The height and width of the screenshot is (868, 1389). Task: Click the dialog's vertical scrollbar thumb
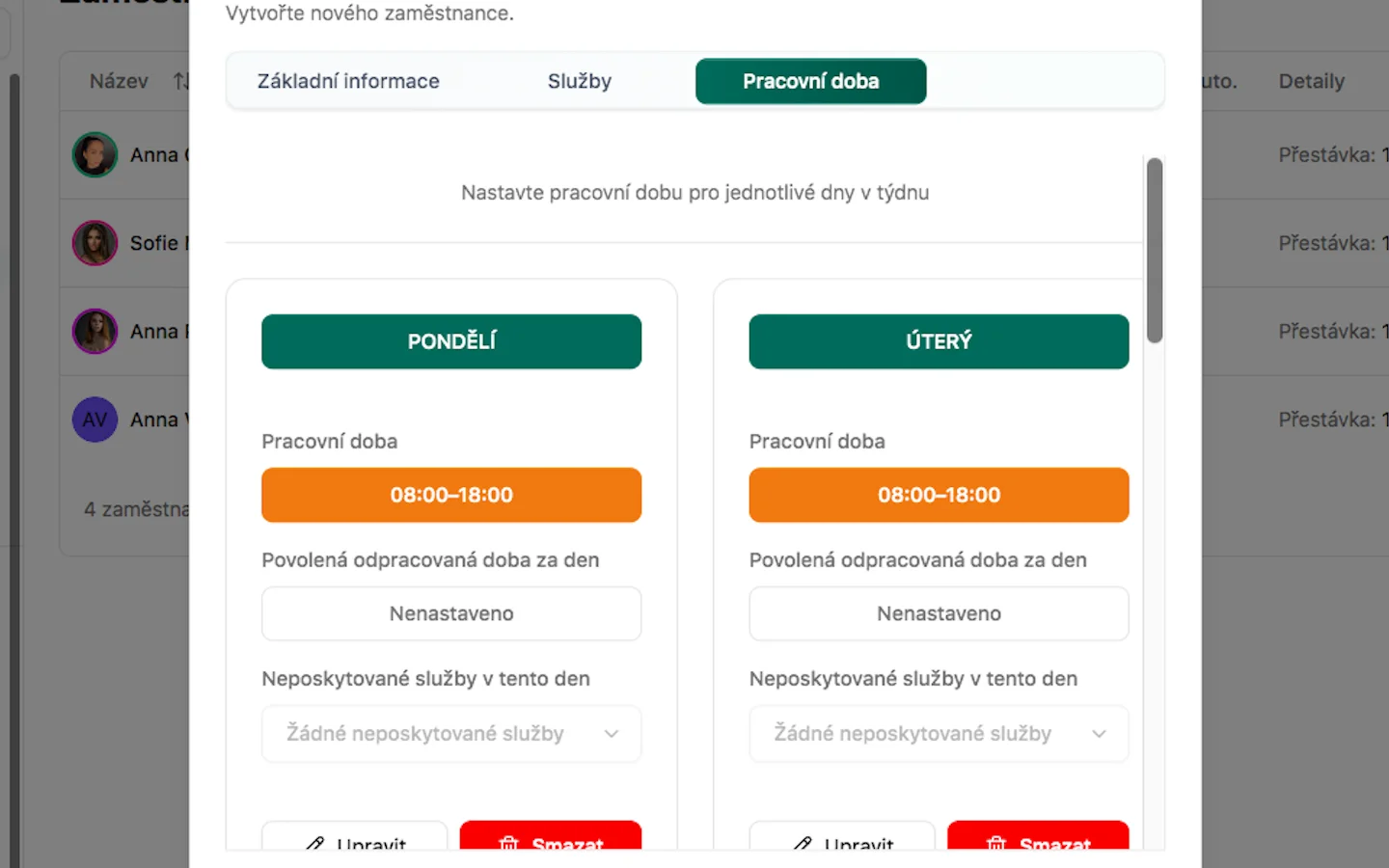[x=1155, y=250]
